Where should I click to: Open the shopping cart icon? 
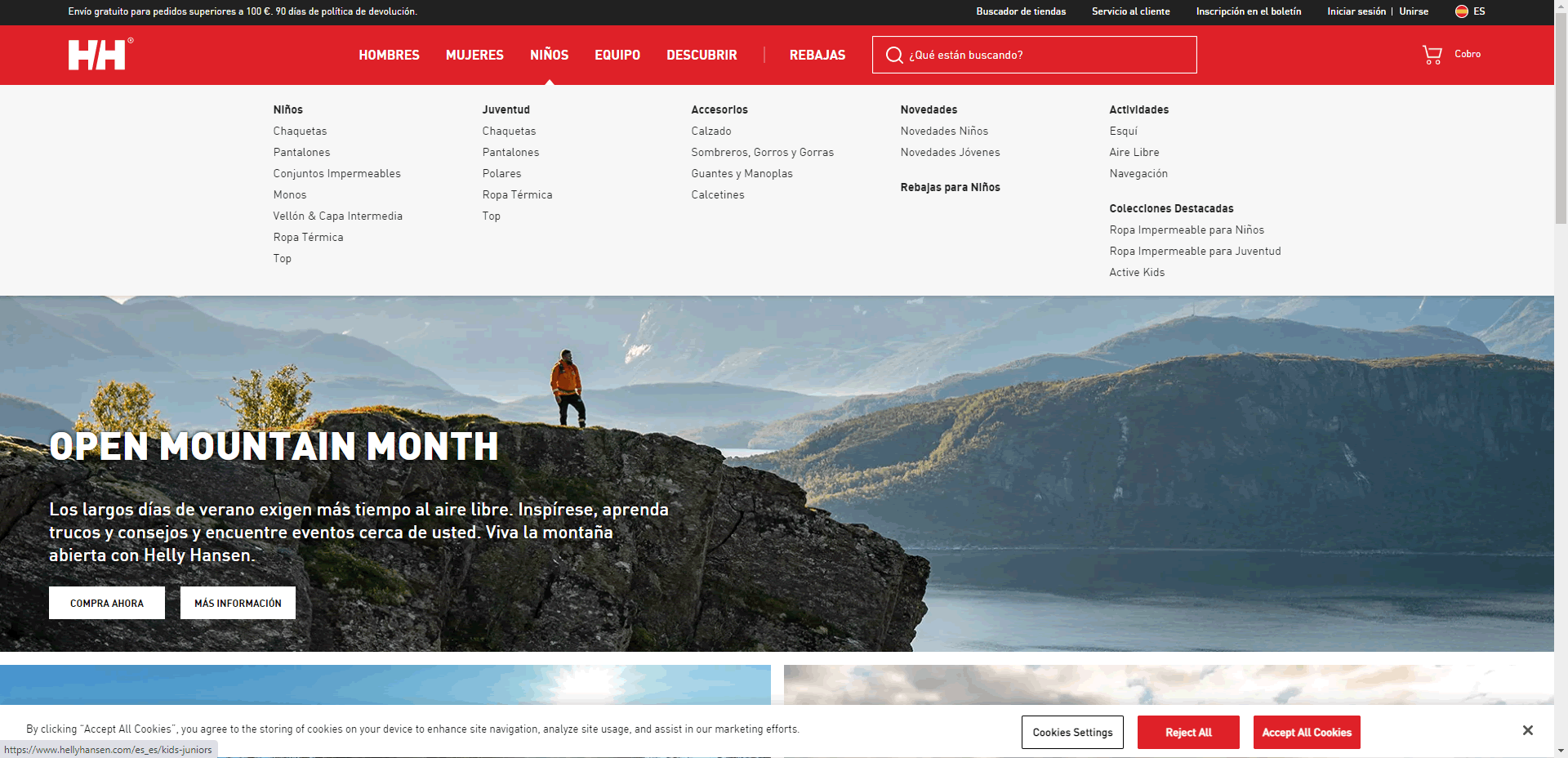(x=1432, y=55)
